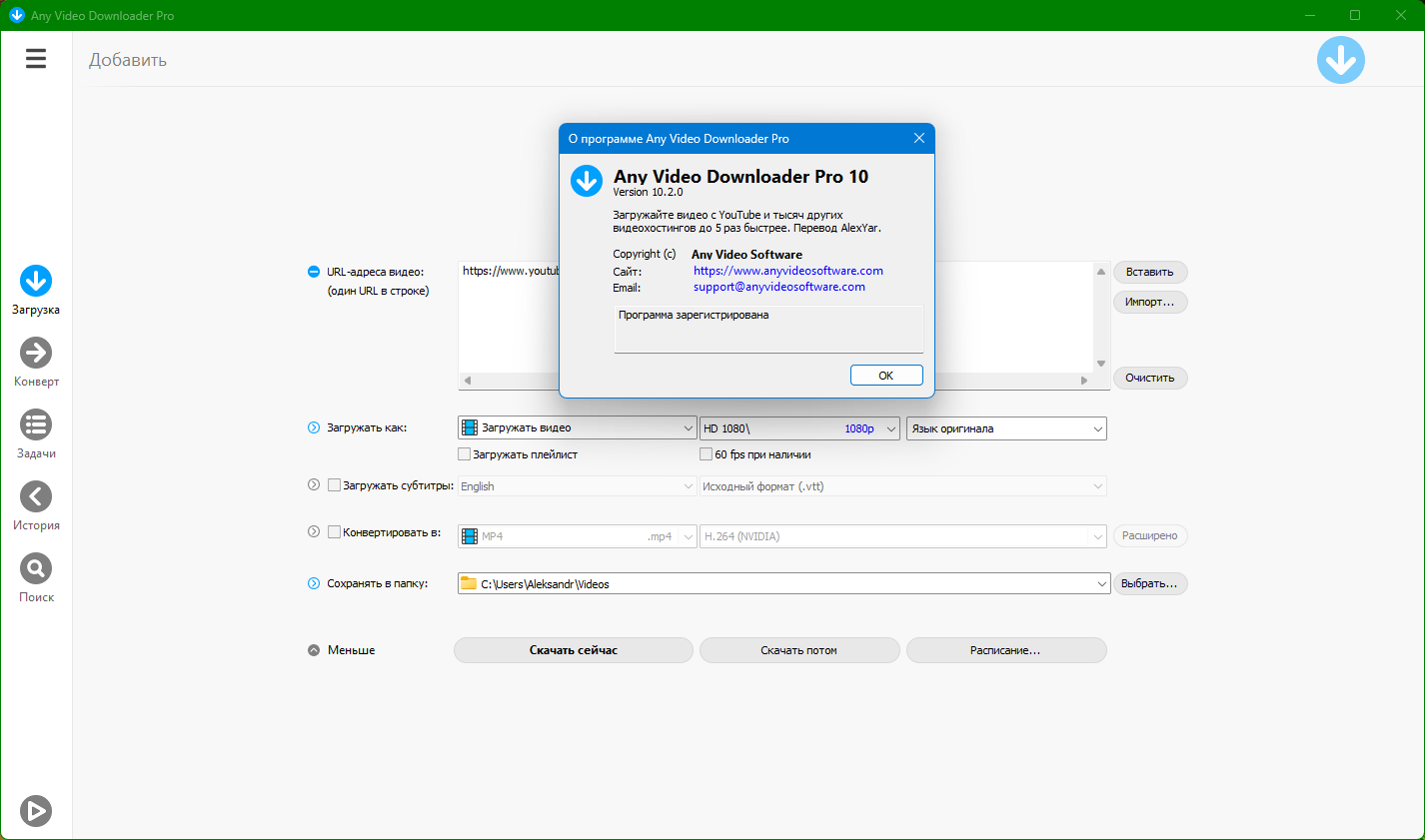
Task: Enable the Загружать субтитры checkbox
Action: click(335, 485)
